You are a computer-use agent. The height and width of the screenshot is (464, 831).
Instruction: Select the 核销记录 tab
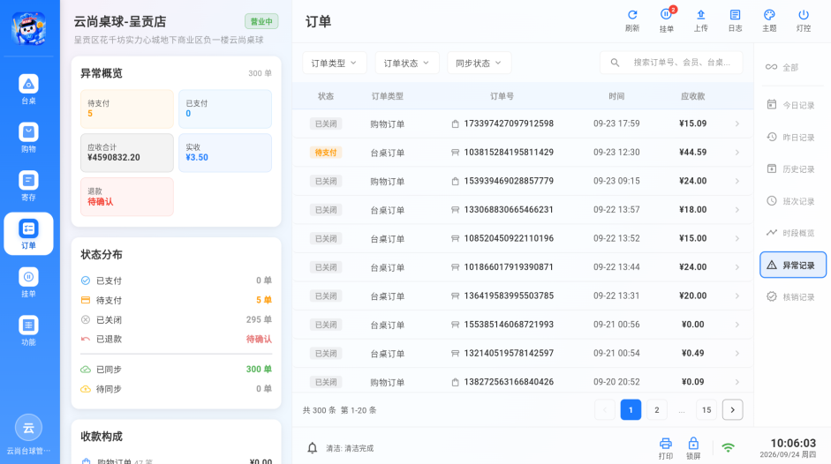(792, 297)
